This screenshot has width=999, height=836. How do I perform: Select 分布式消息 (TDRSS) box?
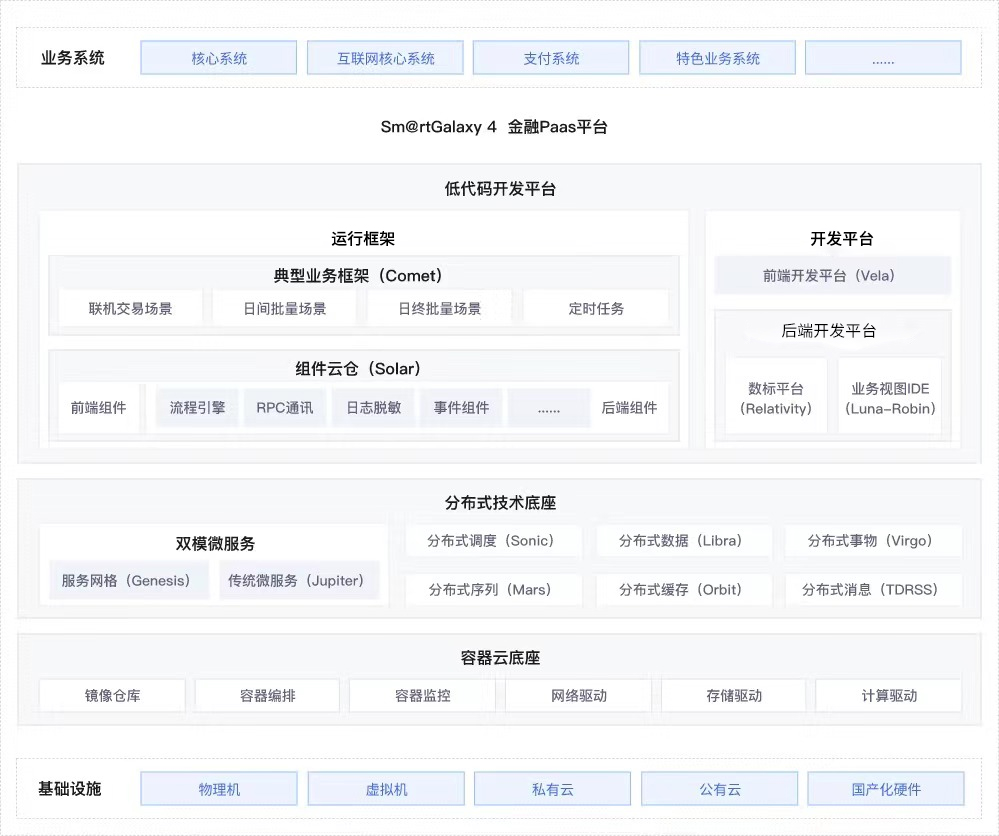tap(873, 590)
